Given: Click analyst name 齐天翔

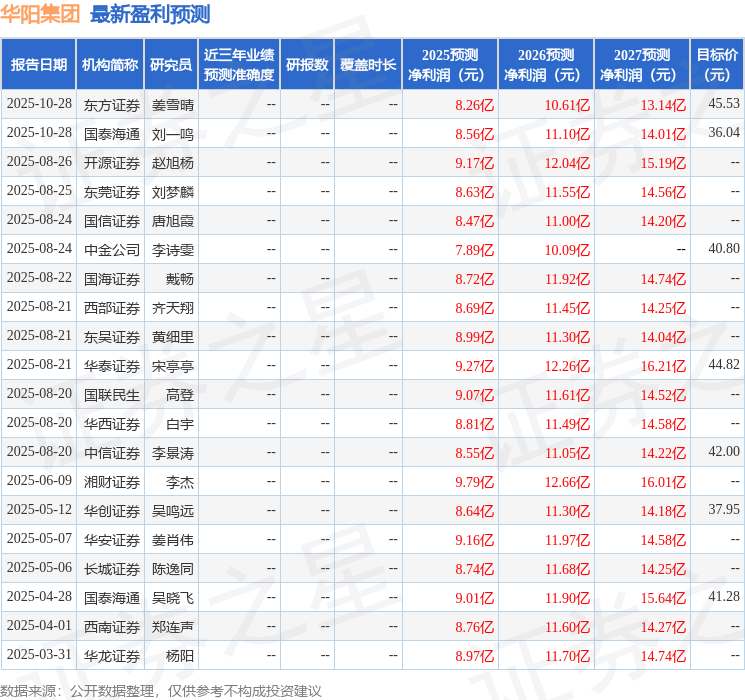Looking at the screenshot, I should tap(172, 308).
